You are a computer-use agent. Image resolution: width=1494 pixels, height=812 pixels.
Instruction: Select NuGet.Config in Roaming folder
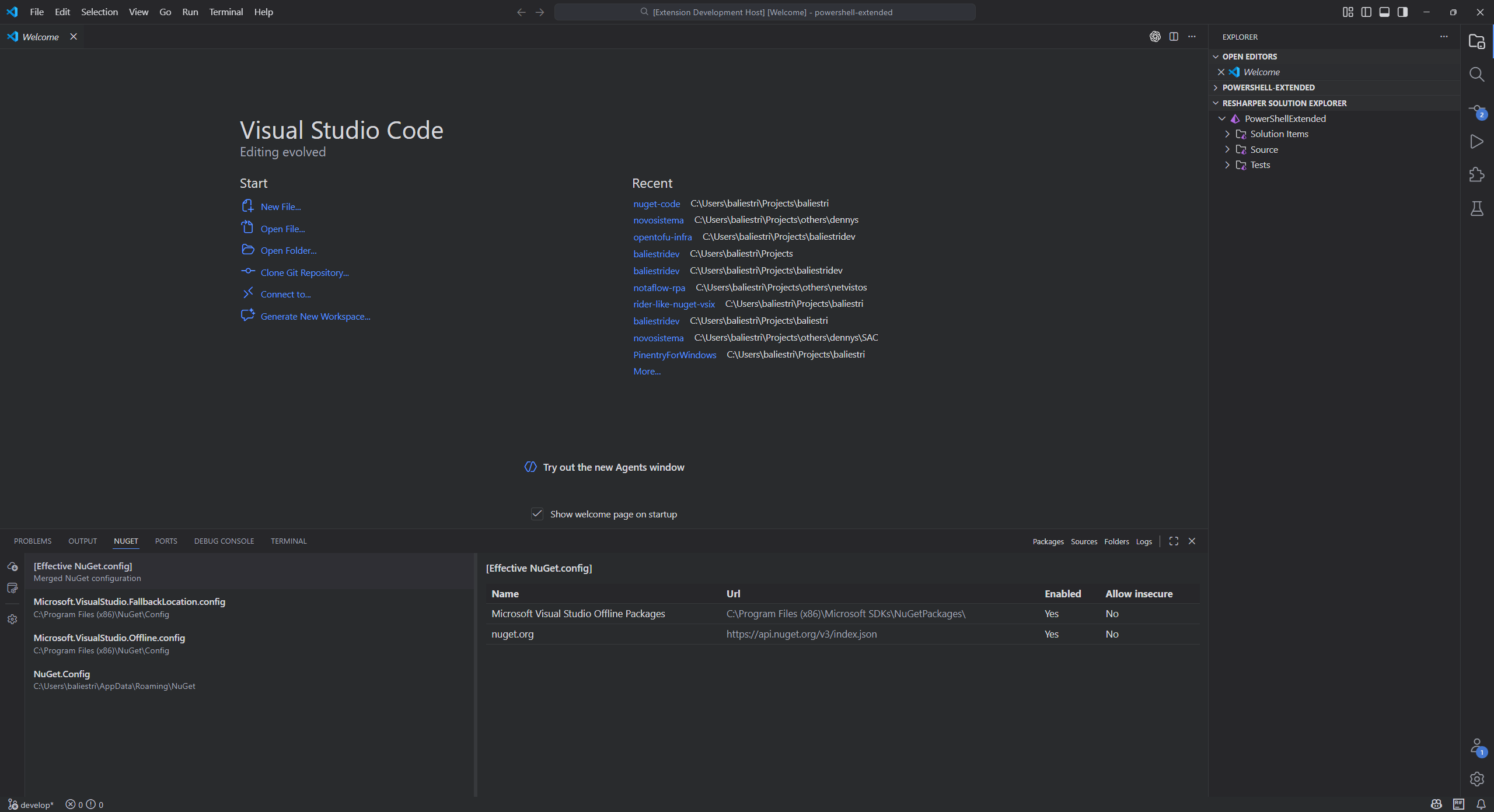(x=250, y=680)
